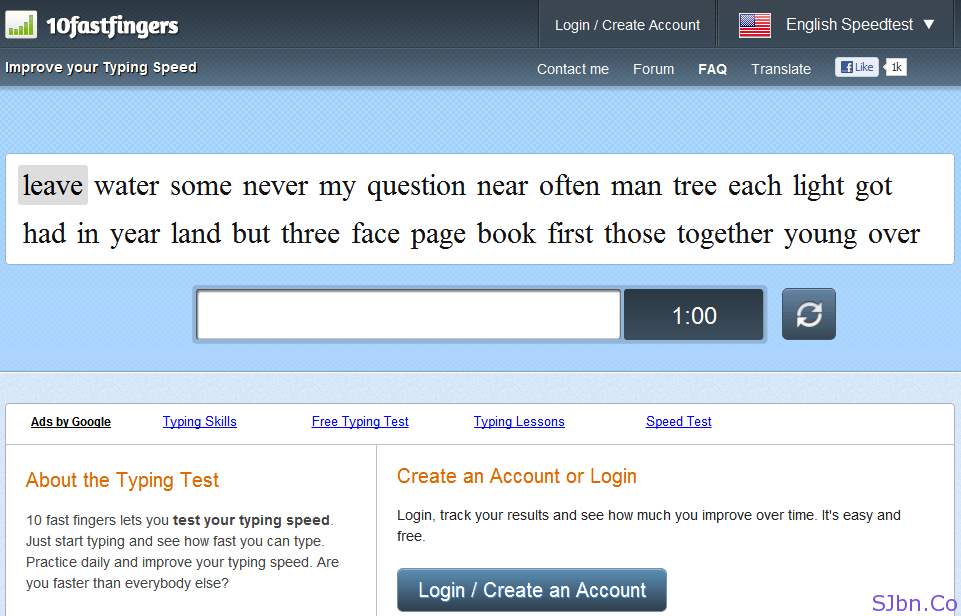Click the word "never" in test text
The height and width of the screenshot is (616, 961).
coord(275,186)
